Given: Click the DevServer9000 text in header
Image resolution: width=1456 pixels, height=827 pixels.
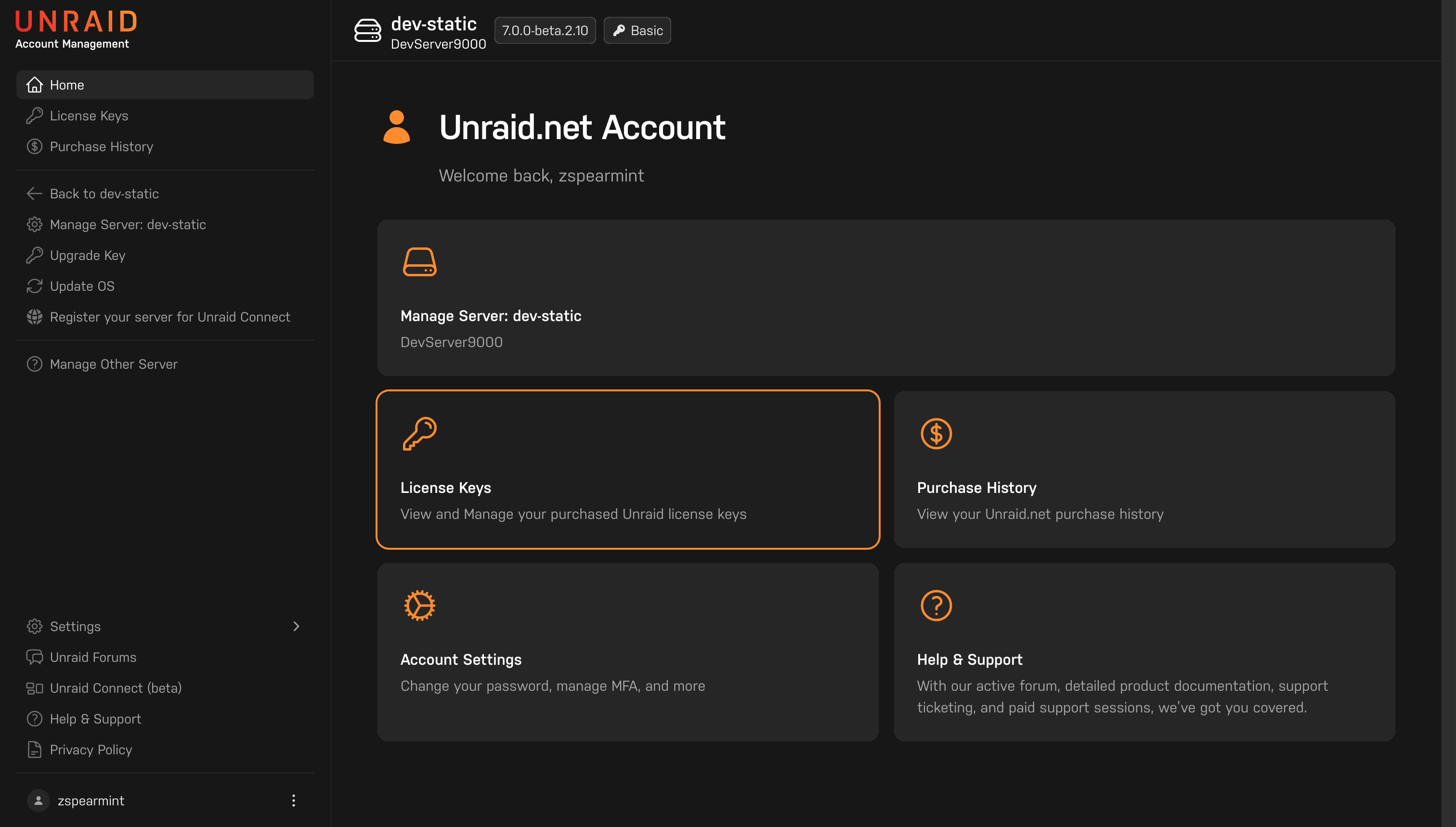Looking at the screenshot, I should [x=438, y=44].
